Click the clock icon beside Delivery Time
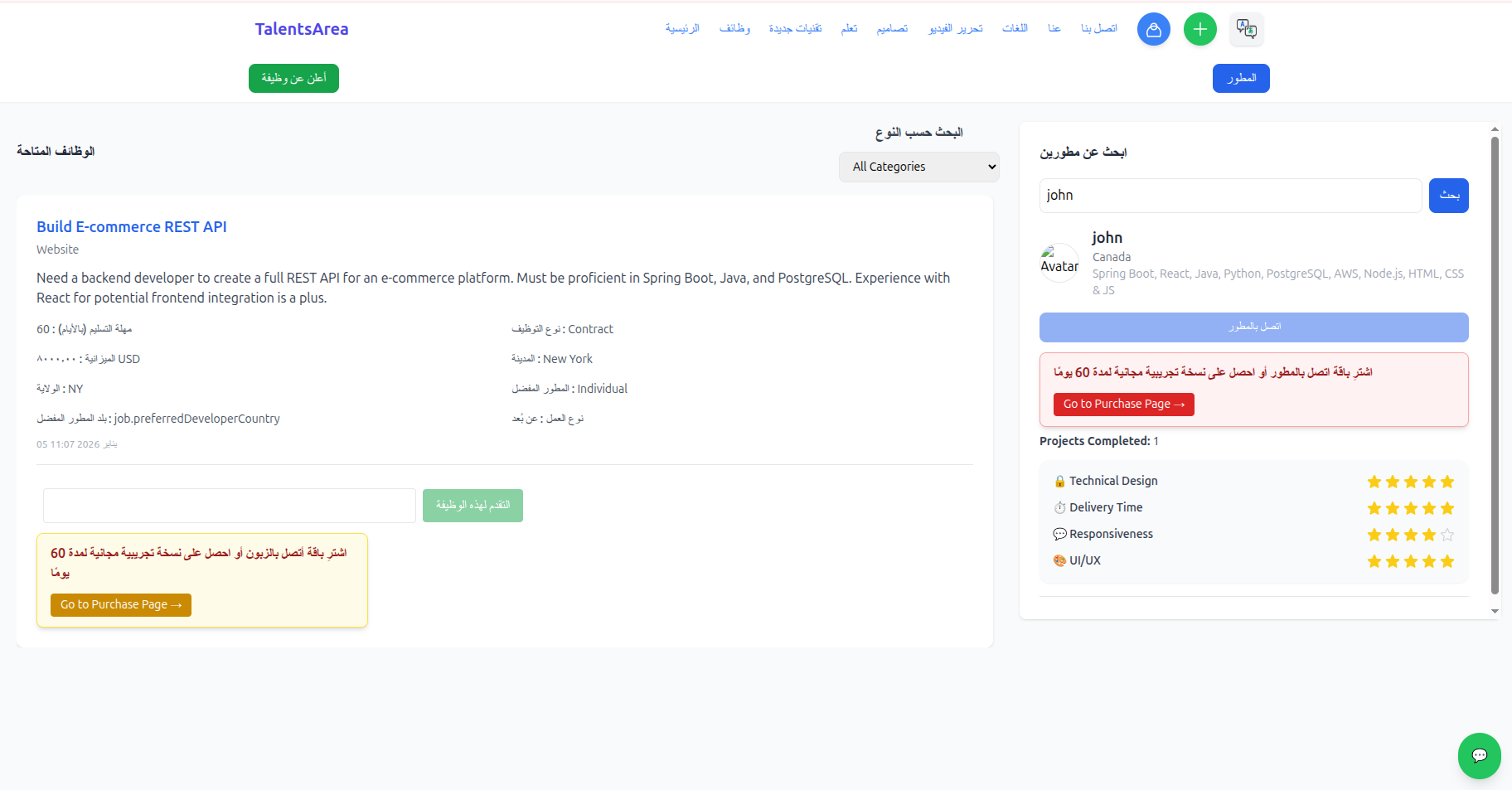1512x790 pixels. [x=1059, y=506]
